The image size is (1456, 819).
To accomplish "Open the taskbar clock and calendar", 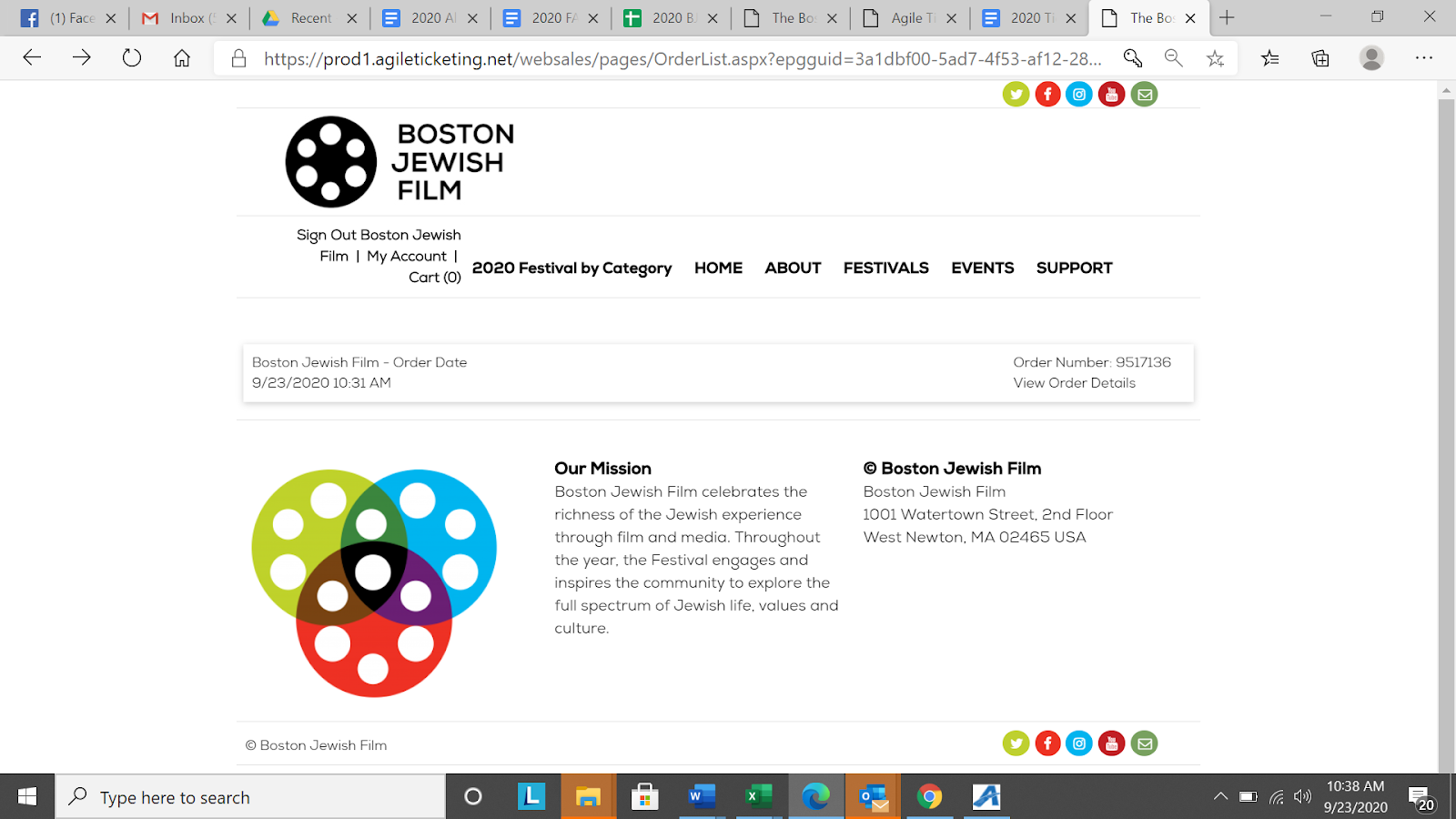I will pyautogui.click(x=1355, y=796).
